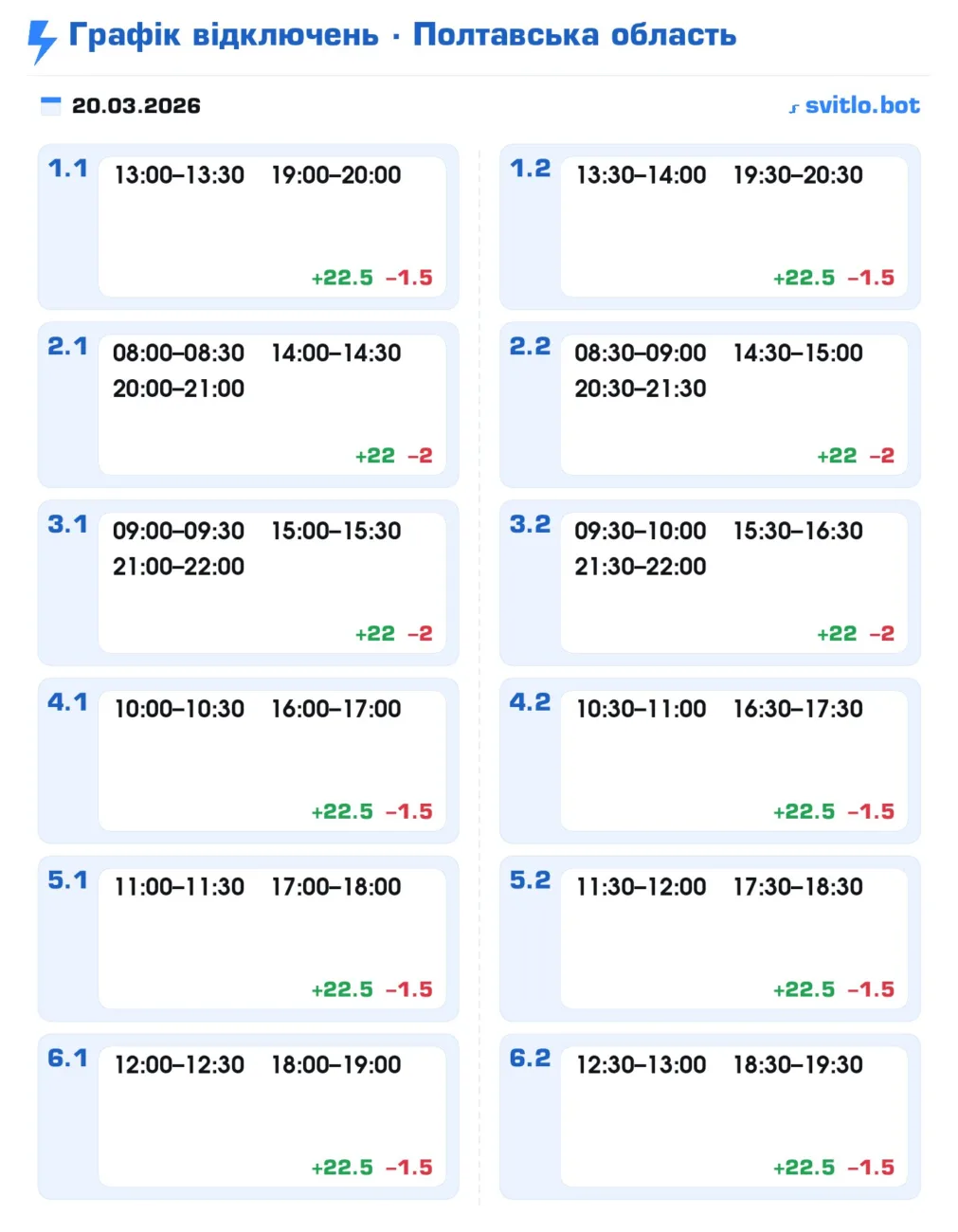Viewport: 958px width, 1232px height.
Task: Select queue 1.1 label
Action: click(67, 169)
